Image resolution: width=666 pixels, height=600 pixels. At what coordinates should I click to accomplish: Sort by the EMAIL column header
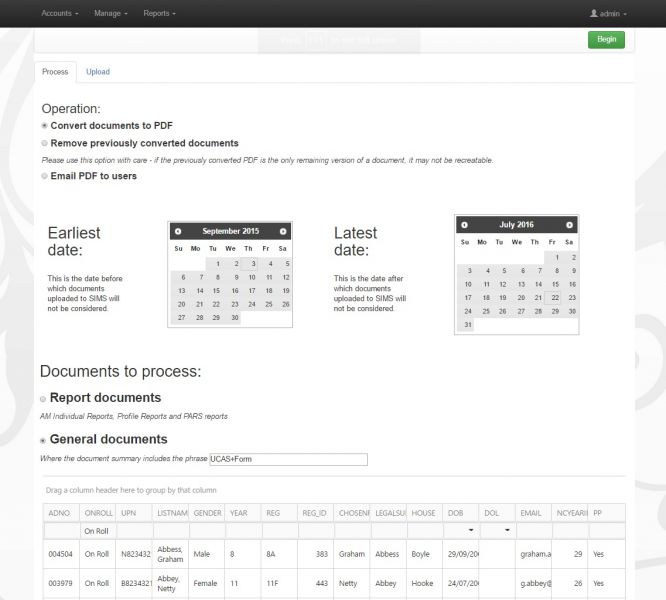point(533,513)
